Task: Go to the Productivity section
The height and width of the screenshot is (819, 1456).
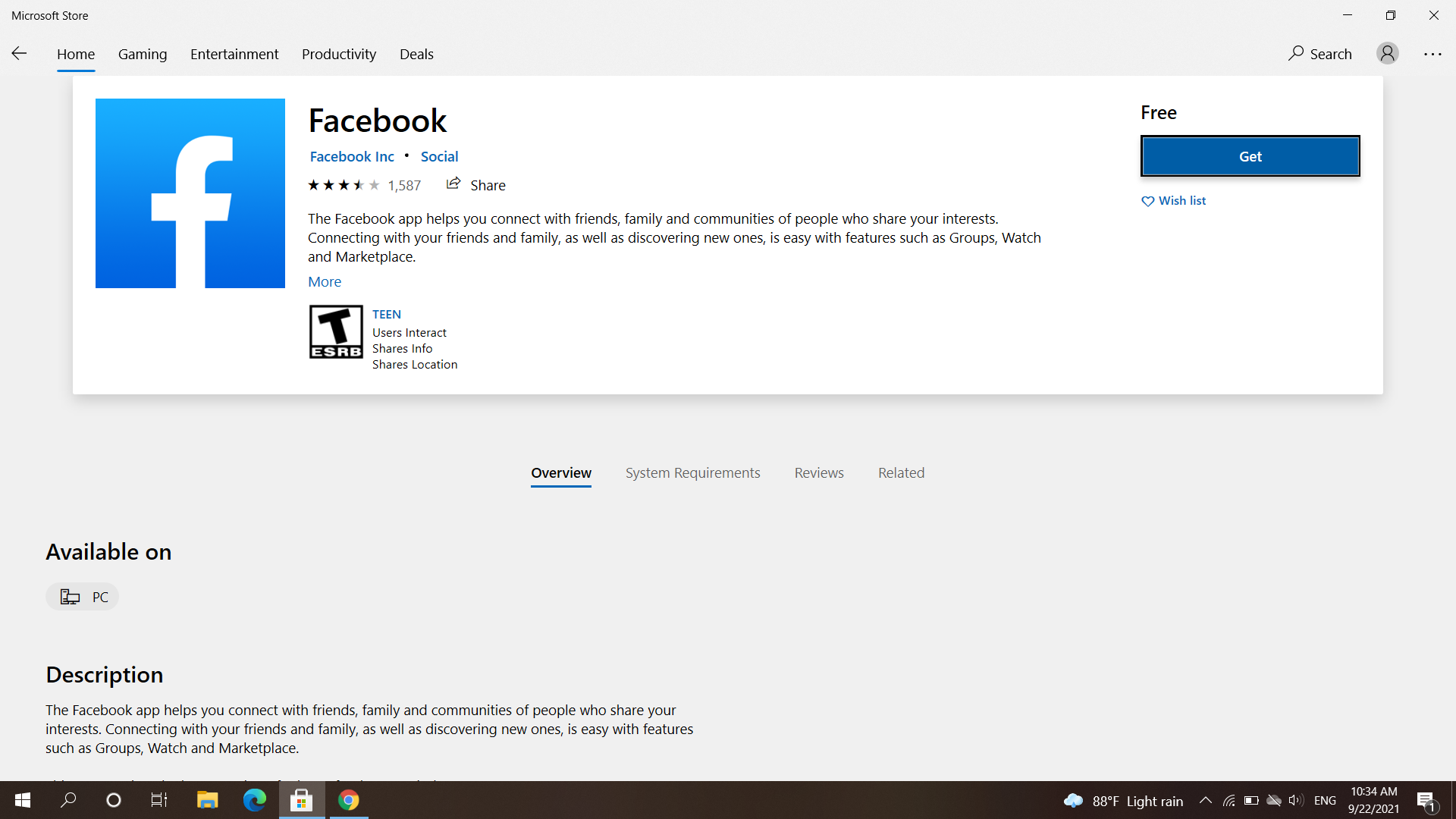Action: click(x=338, y=54)
